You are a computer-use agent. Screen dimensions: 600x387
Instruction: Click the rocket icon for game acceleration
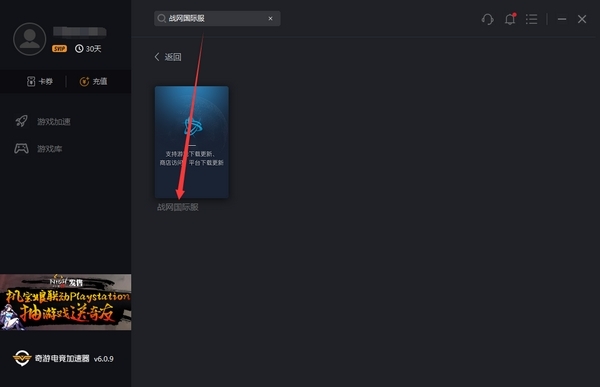pos(21,121)
